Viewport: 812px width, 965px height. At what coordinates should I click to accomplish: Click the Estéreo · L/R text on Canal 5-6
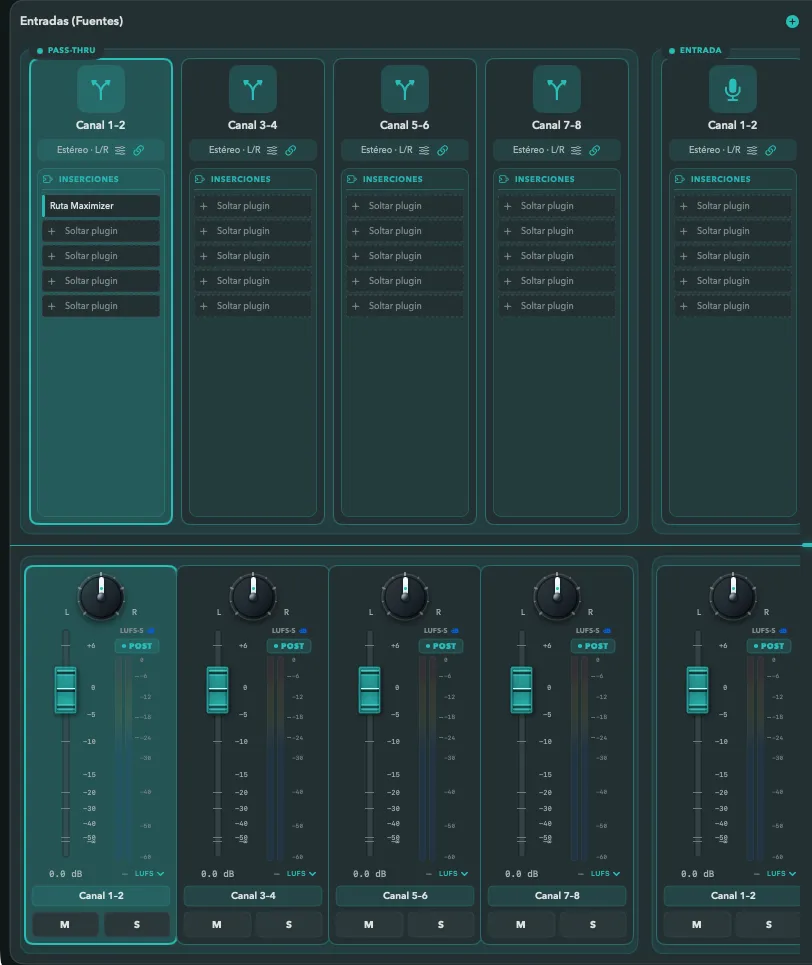(x=387, y=150)
